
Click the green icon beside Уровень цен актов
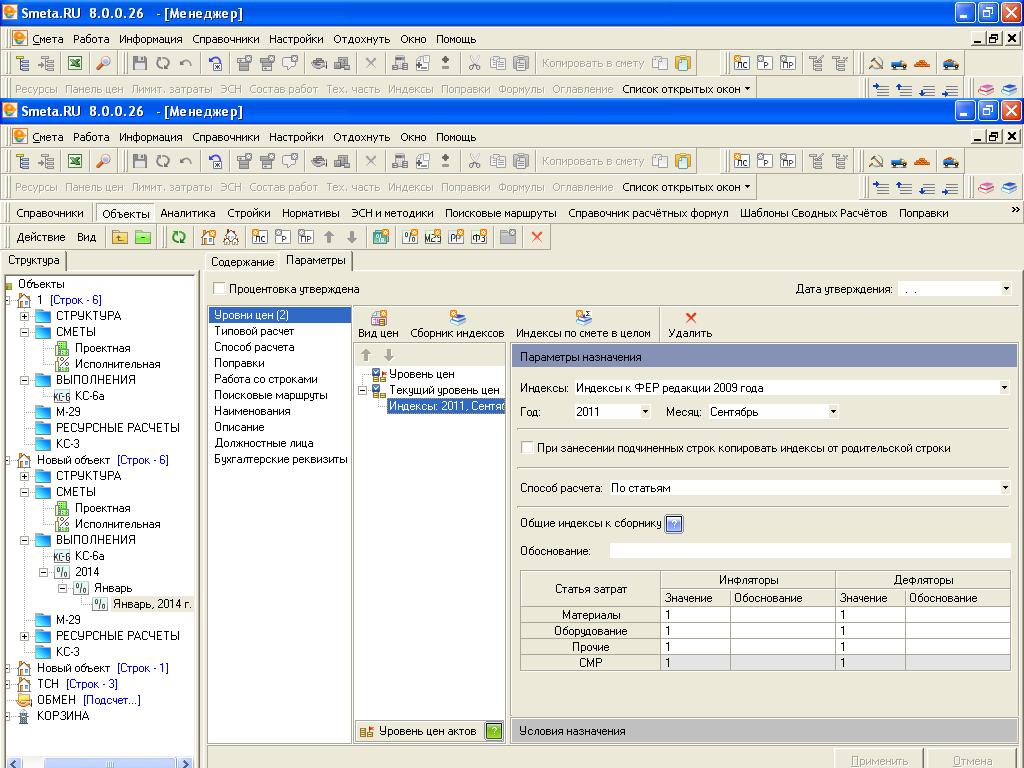coord(493,731)
